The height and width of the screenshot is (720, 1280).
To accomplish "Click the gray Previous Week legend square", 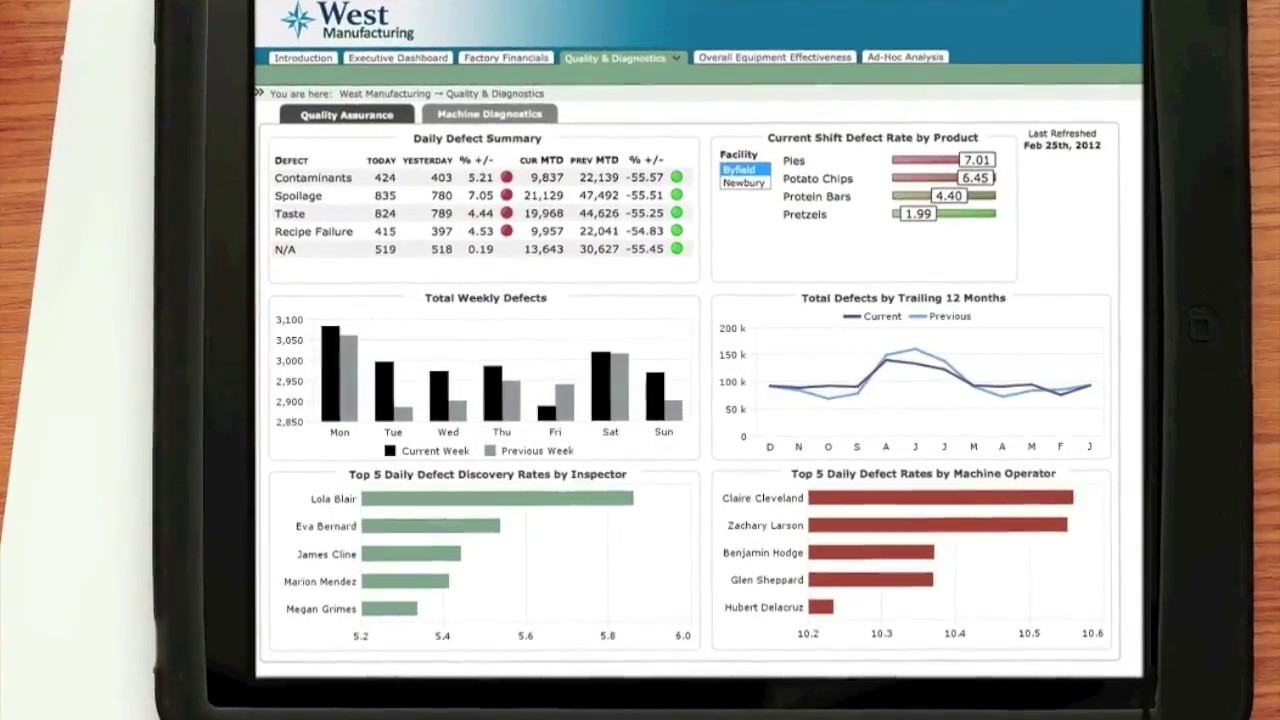I will (490, 451).
